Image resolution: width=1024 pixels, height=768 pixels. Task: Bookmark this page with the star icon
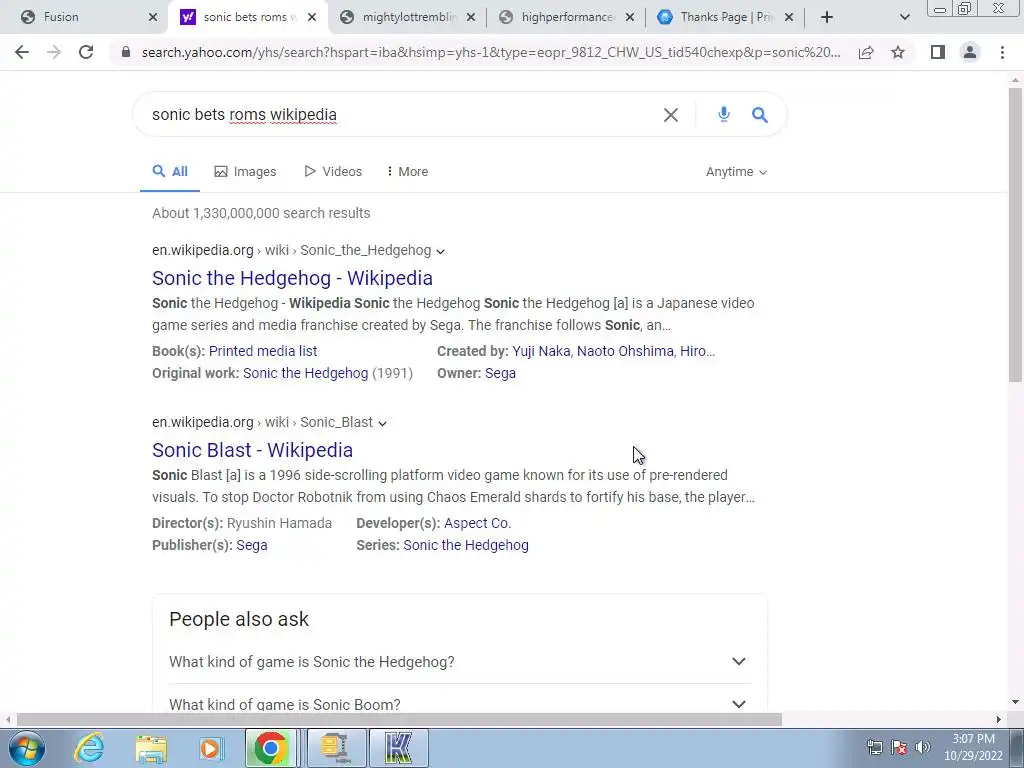pyautogui.click(x=898, y=52)
